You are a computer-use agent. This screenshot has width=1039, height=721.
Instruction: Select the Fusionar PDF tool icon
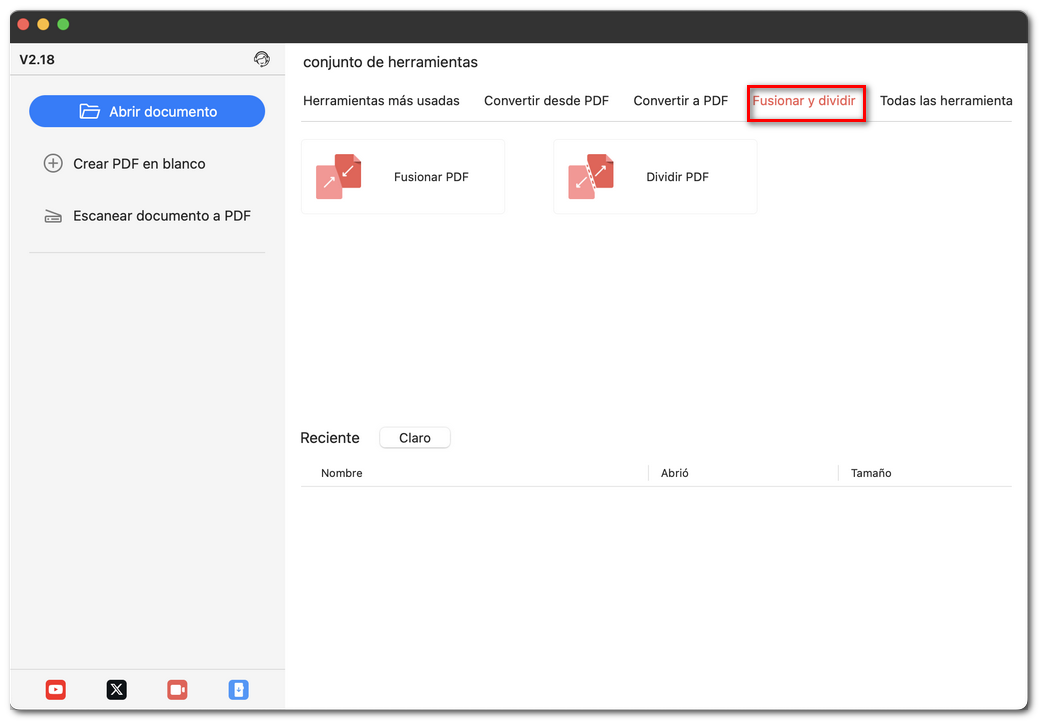tap(338, 175)
